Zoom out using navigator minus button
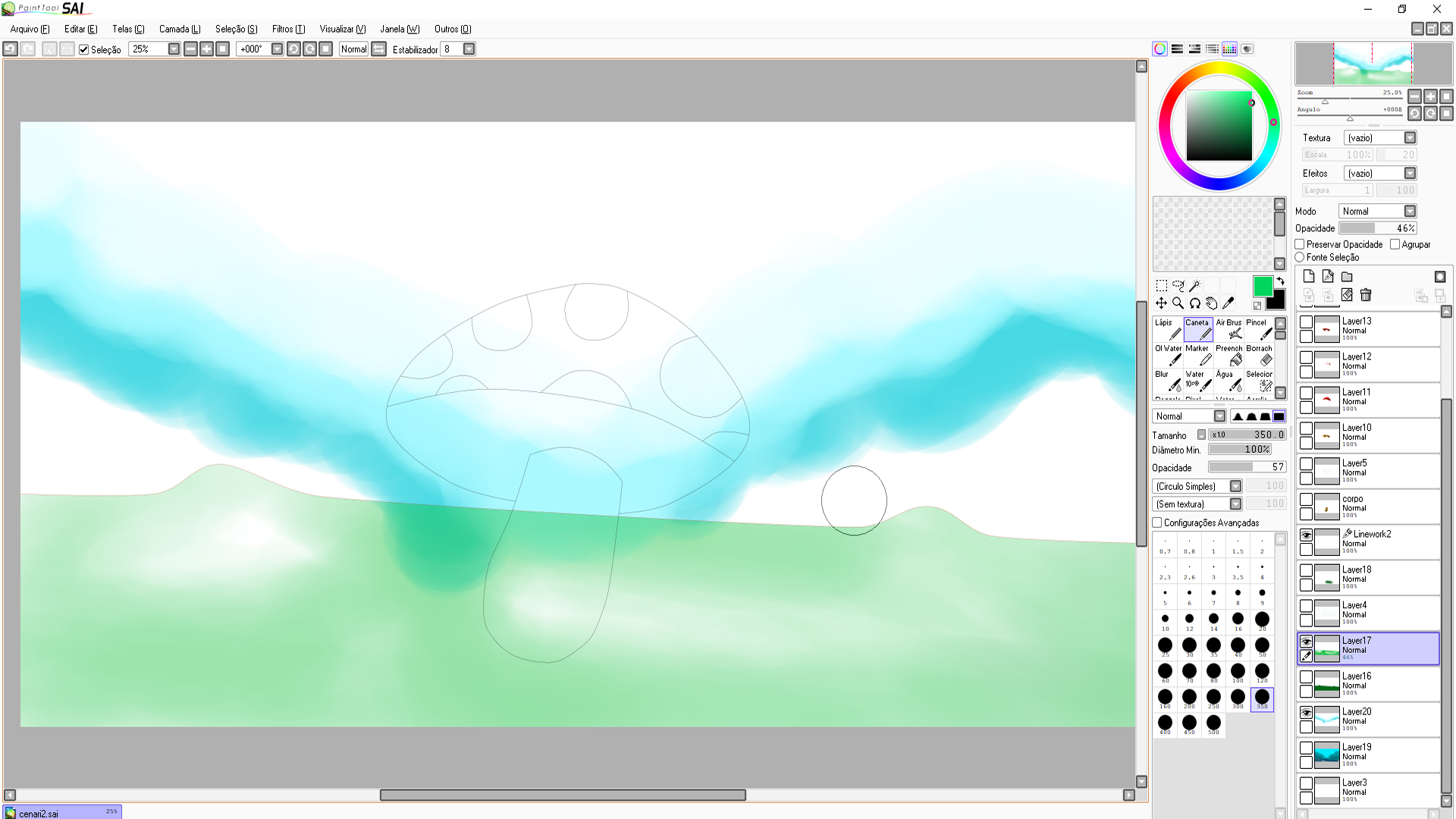 click(x=1414, y=96)
